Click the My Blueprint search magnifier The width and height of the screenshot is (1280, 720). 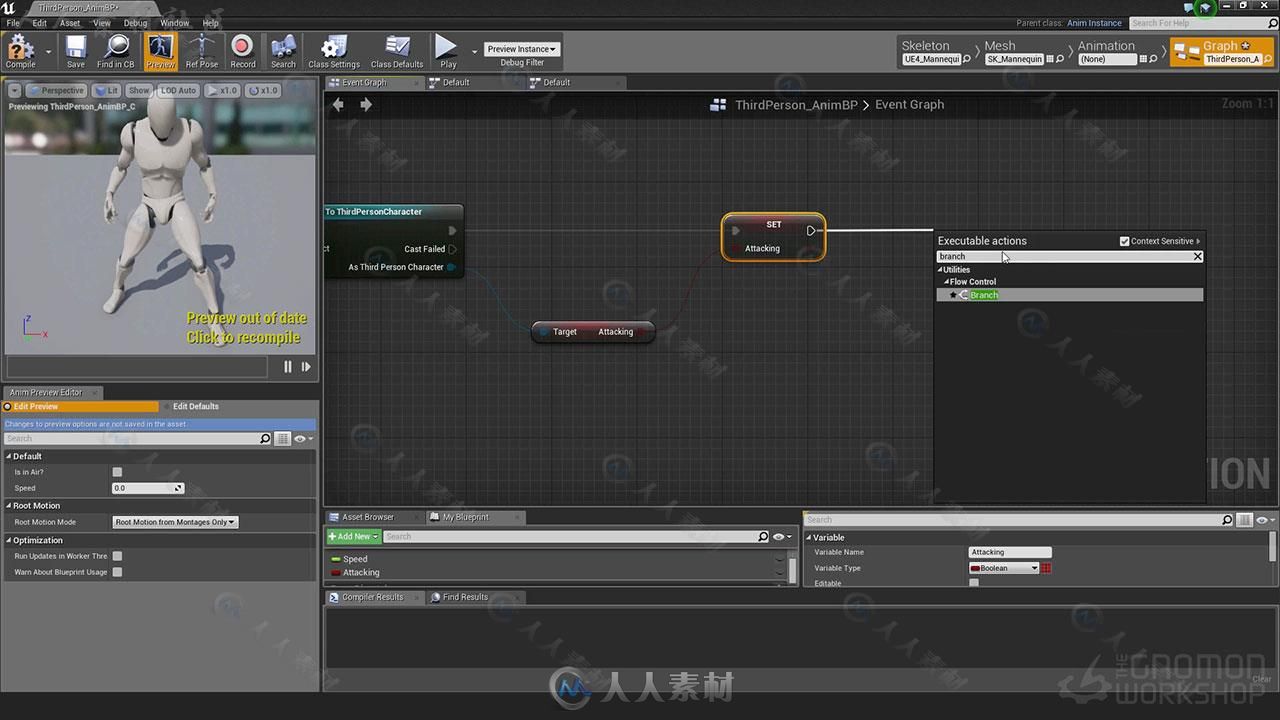tap(763, 537)
